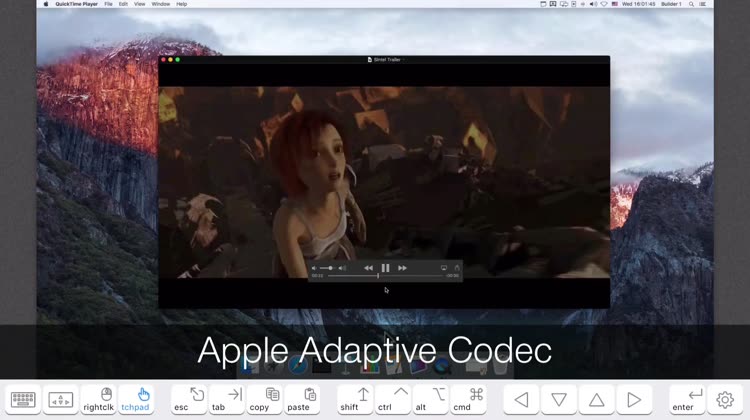This screenshot has height=420, width=750.
Task: Open the remote app settings gear
Action: click(725, 399)
